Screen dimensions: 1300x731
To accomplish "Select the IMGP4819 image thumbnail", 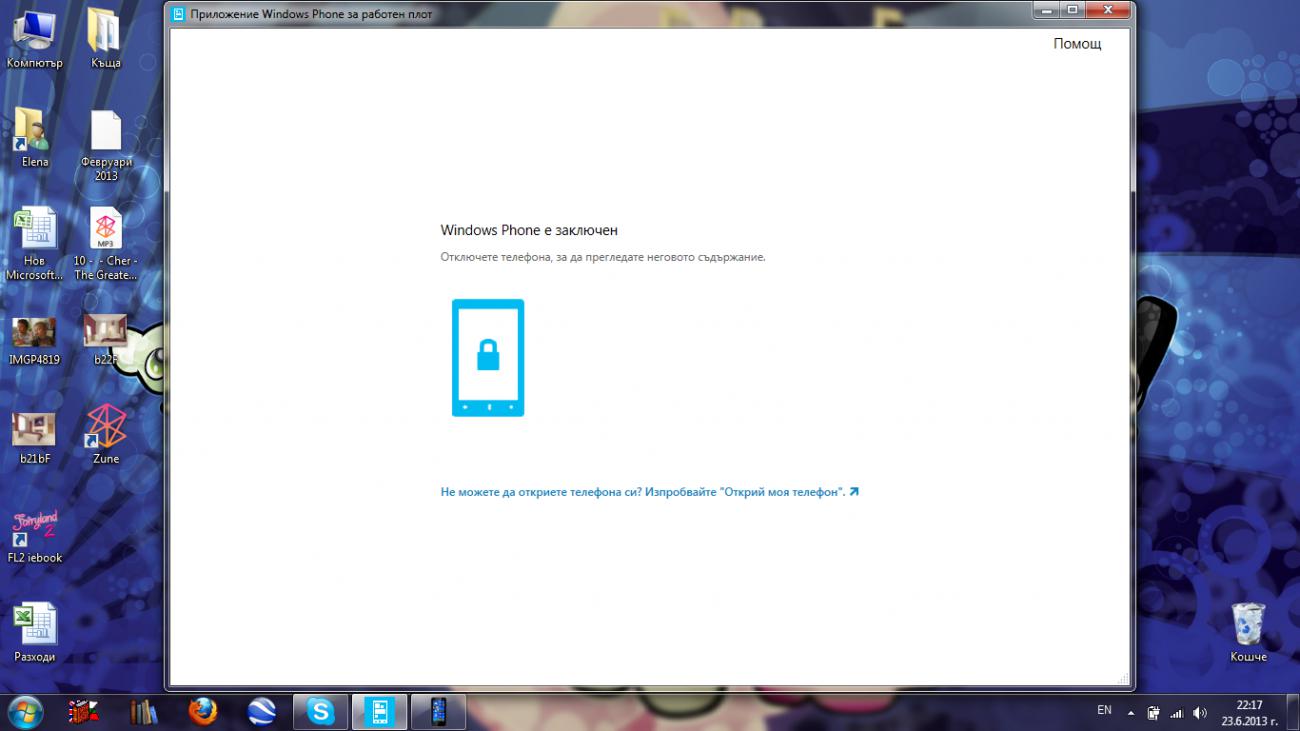I will pyautogui.click(x=35, y=340).
